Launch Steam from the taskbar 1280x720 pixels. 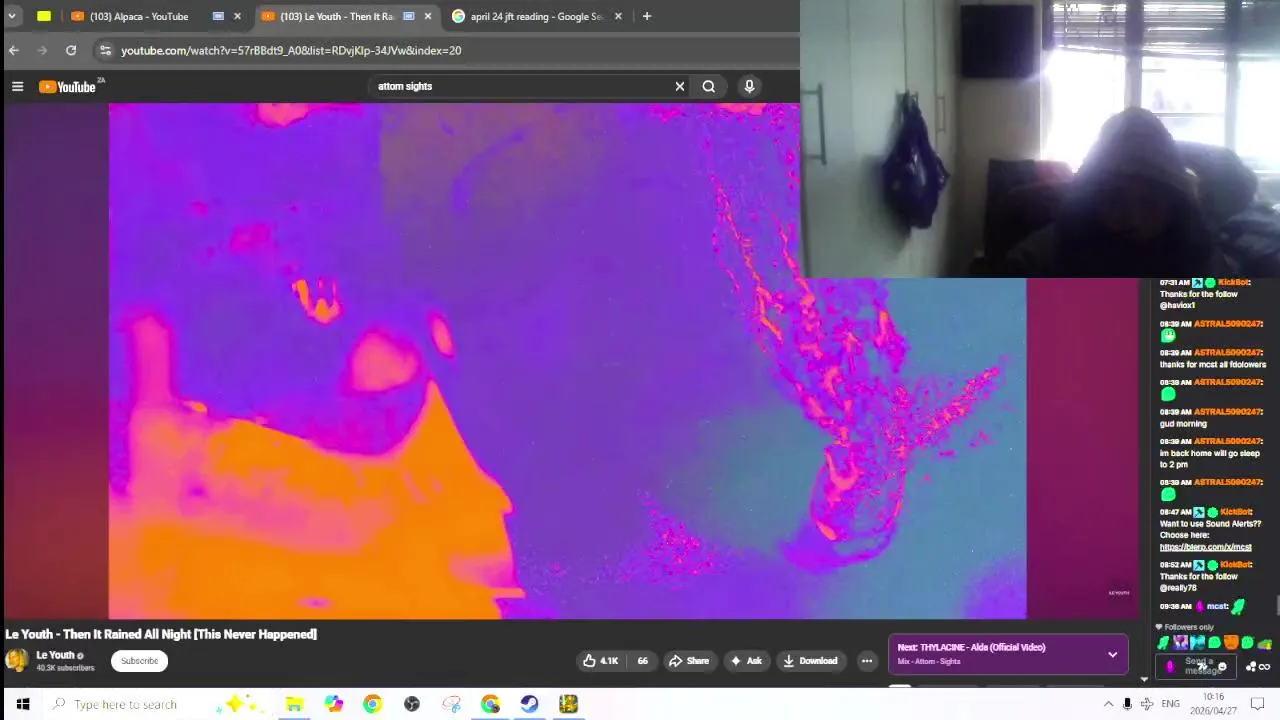click(529, 704)
